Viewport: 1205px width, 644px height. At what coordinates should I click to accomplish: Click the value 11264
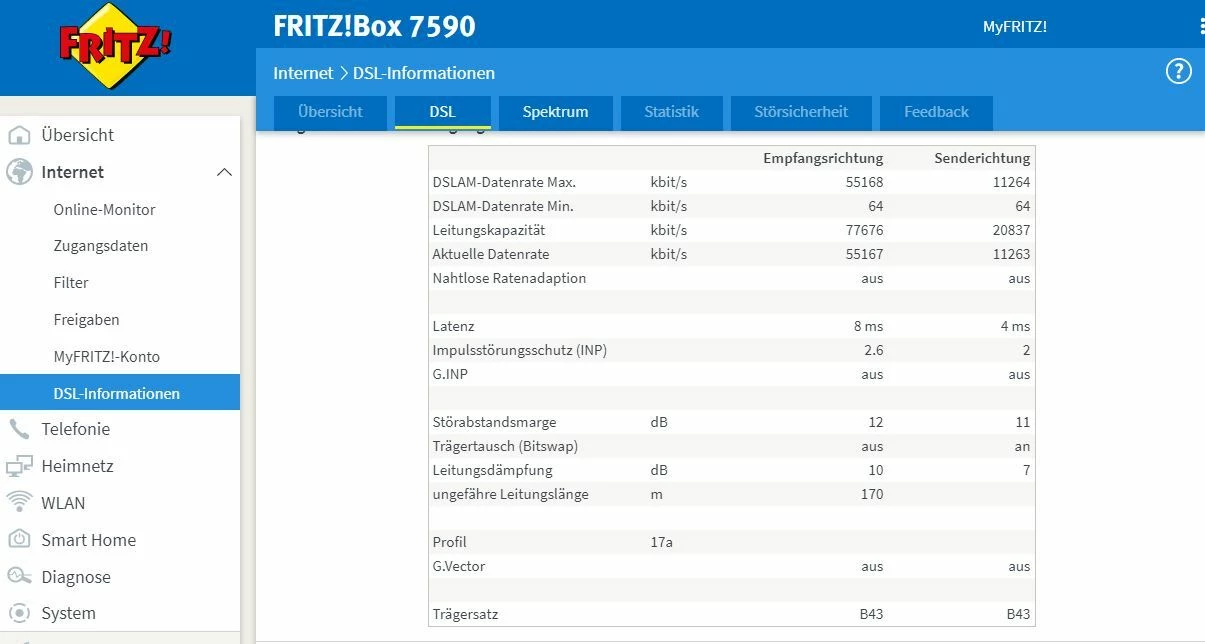(x=1010, y=182)
